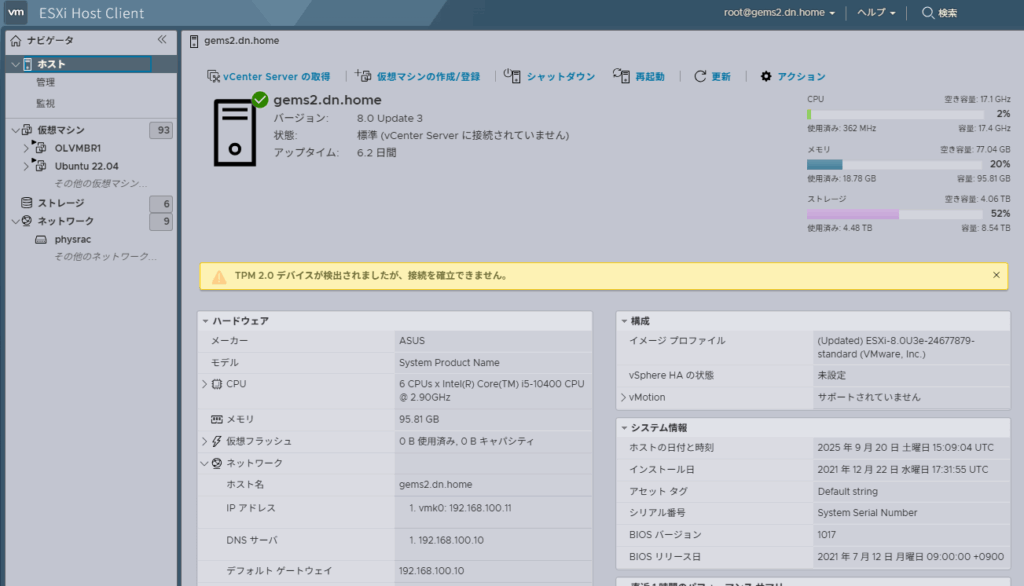Click the Actions gear icon
The height and width of the screenshot is (586, 1024).
pyautogui.click(x=766, y=76)
